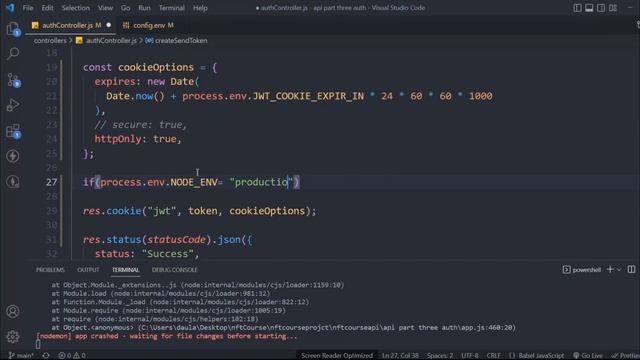Click httpOnly: true line in editor
The width and height of the screenshot is (640, 360).
pos(138,139)
